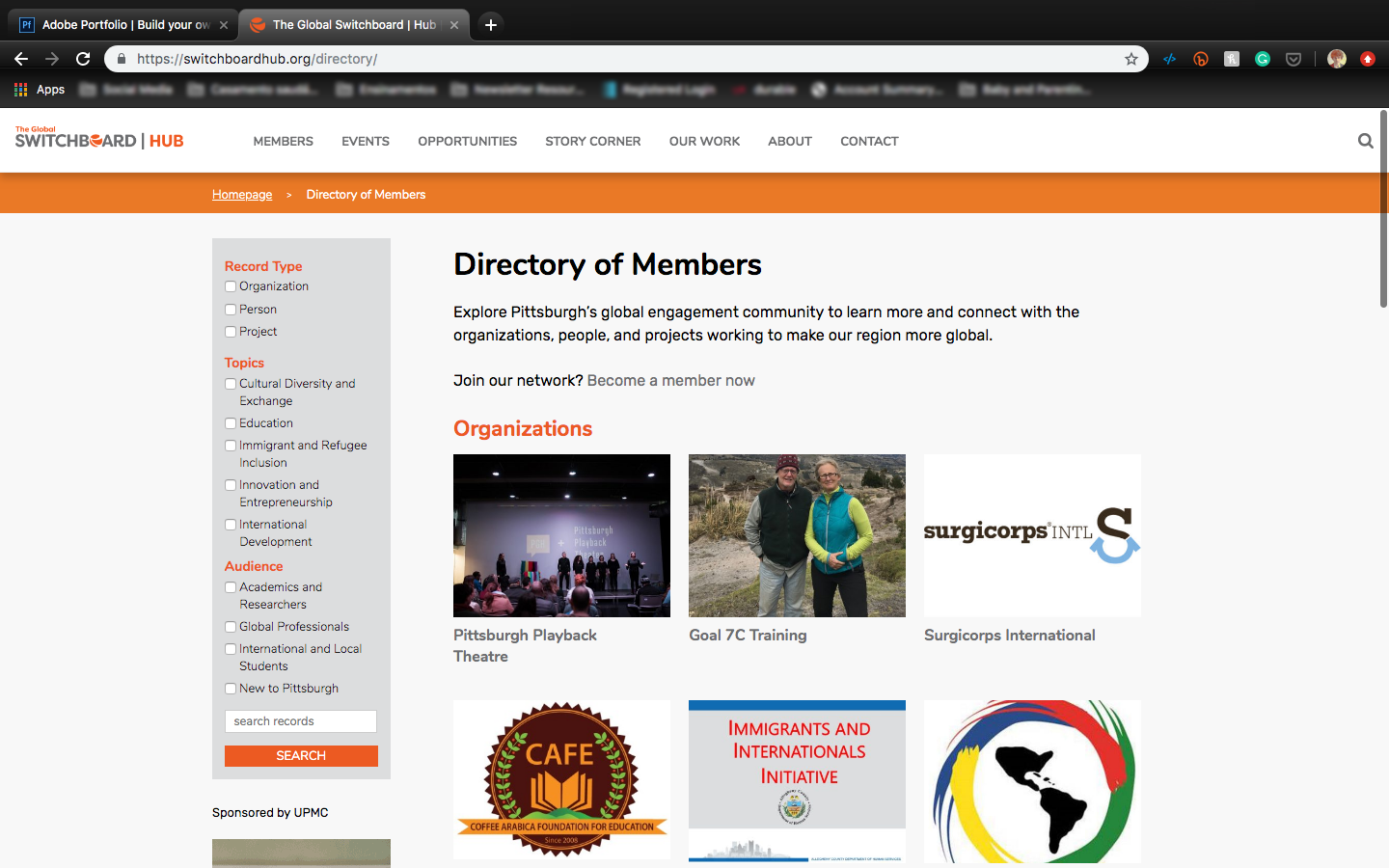Check the Project record type
1389x868 pixels.
tap(231, 332)
